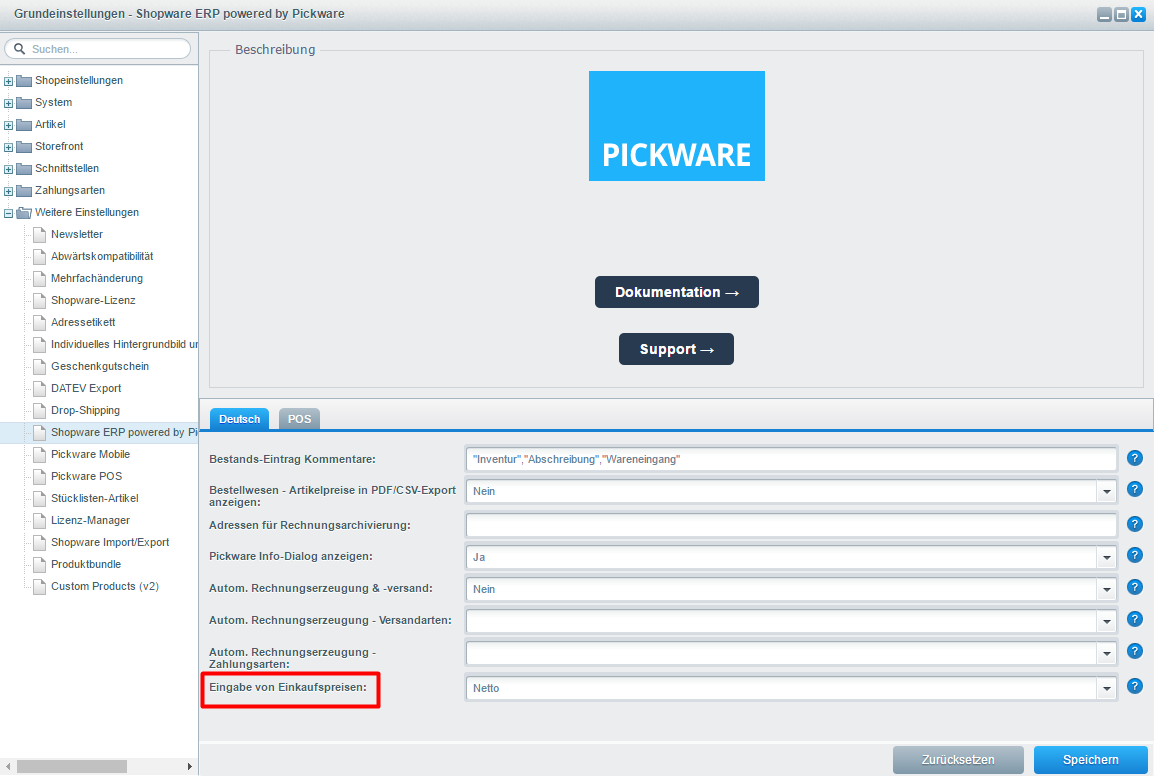Click the sidebar scrollbar right arrow

point(190,766)
